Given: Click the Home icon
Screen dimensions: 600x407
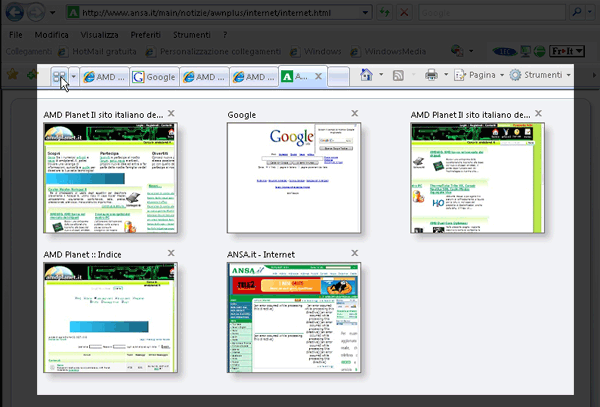Looking at the screenshot, I should pos(366,75).
